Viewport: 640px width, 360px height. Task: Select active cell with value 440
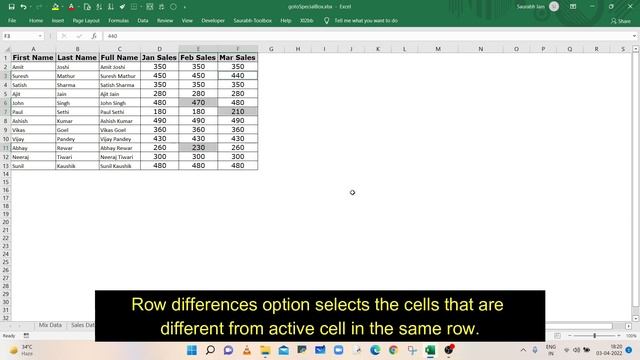pos(238,76)
